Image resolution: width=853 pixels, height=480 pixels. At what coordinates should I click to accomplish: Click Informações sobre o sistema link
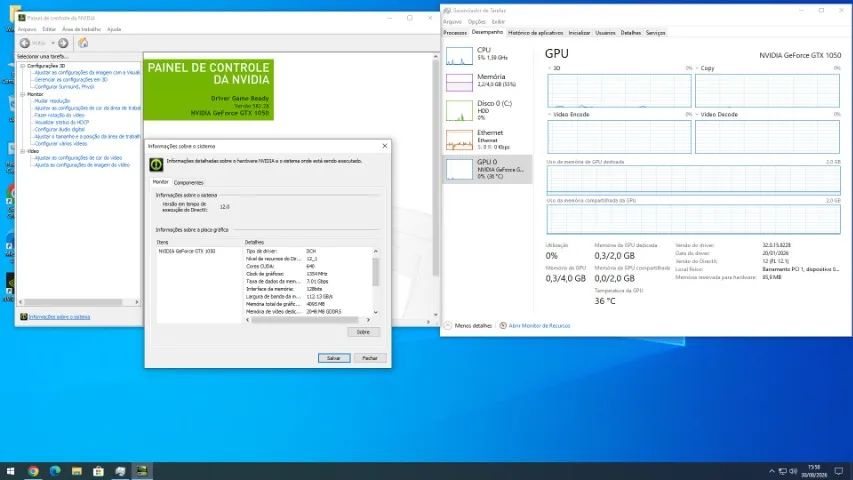coord(59,317)
